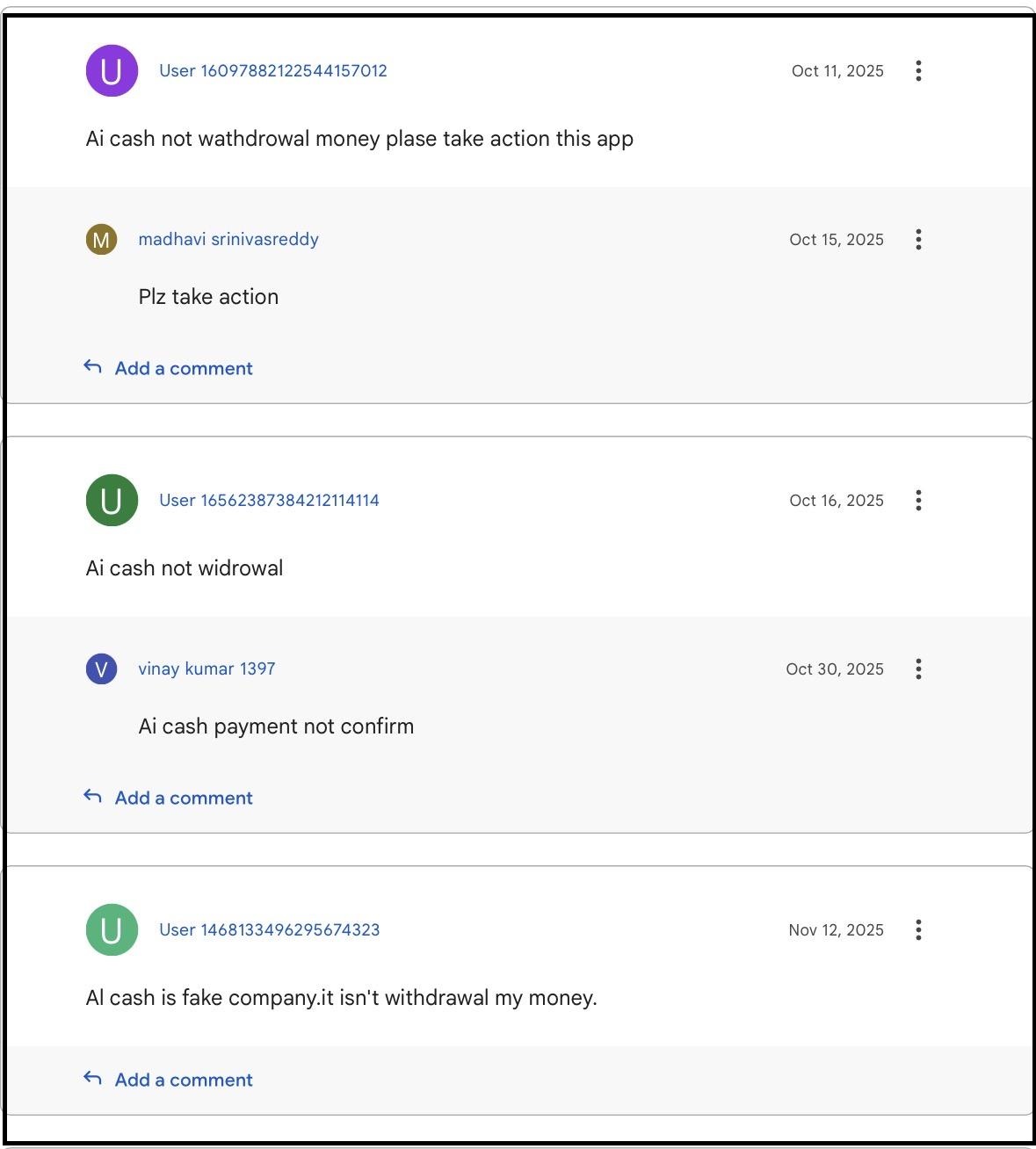Open options menu for Oct 11 post
Viewport: 1036px width, 1149px height.
tap(918, 71)
